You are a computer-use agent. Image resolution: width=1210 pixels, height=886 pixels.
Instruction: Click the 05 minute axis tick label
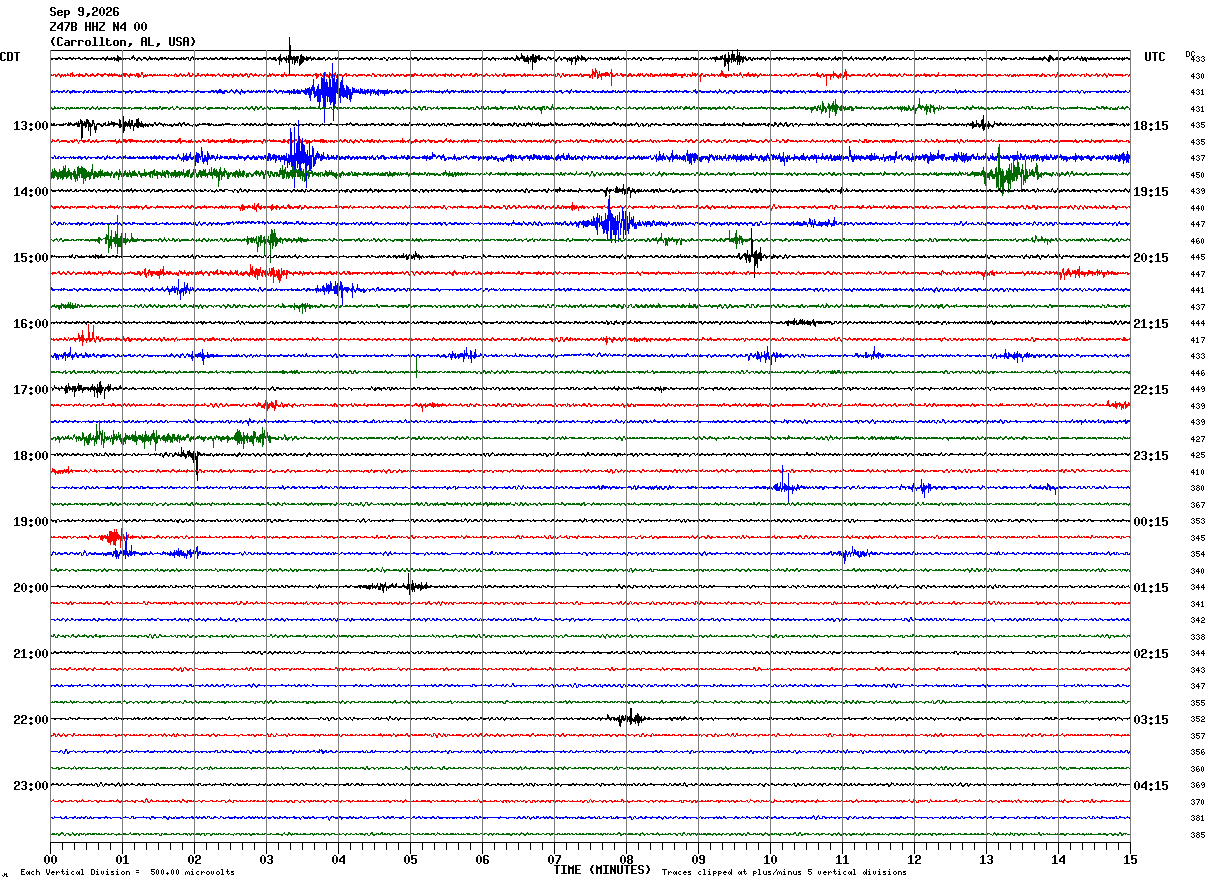(410, 860)
